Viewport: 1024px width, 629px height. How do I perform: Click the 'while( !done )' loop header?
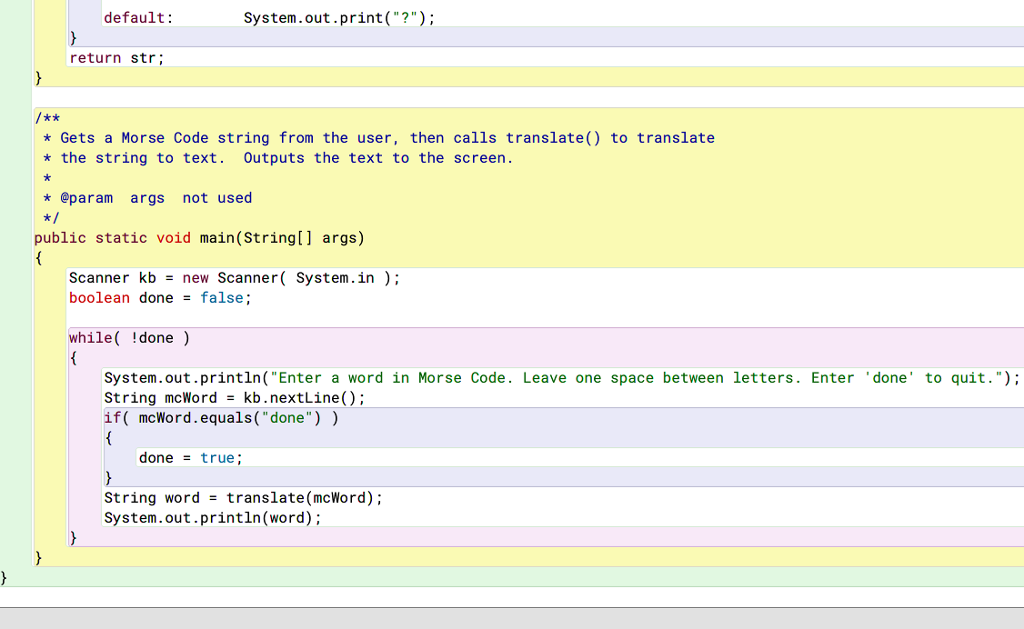pyautogui.click(x=129, y=338)
